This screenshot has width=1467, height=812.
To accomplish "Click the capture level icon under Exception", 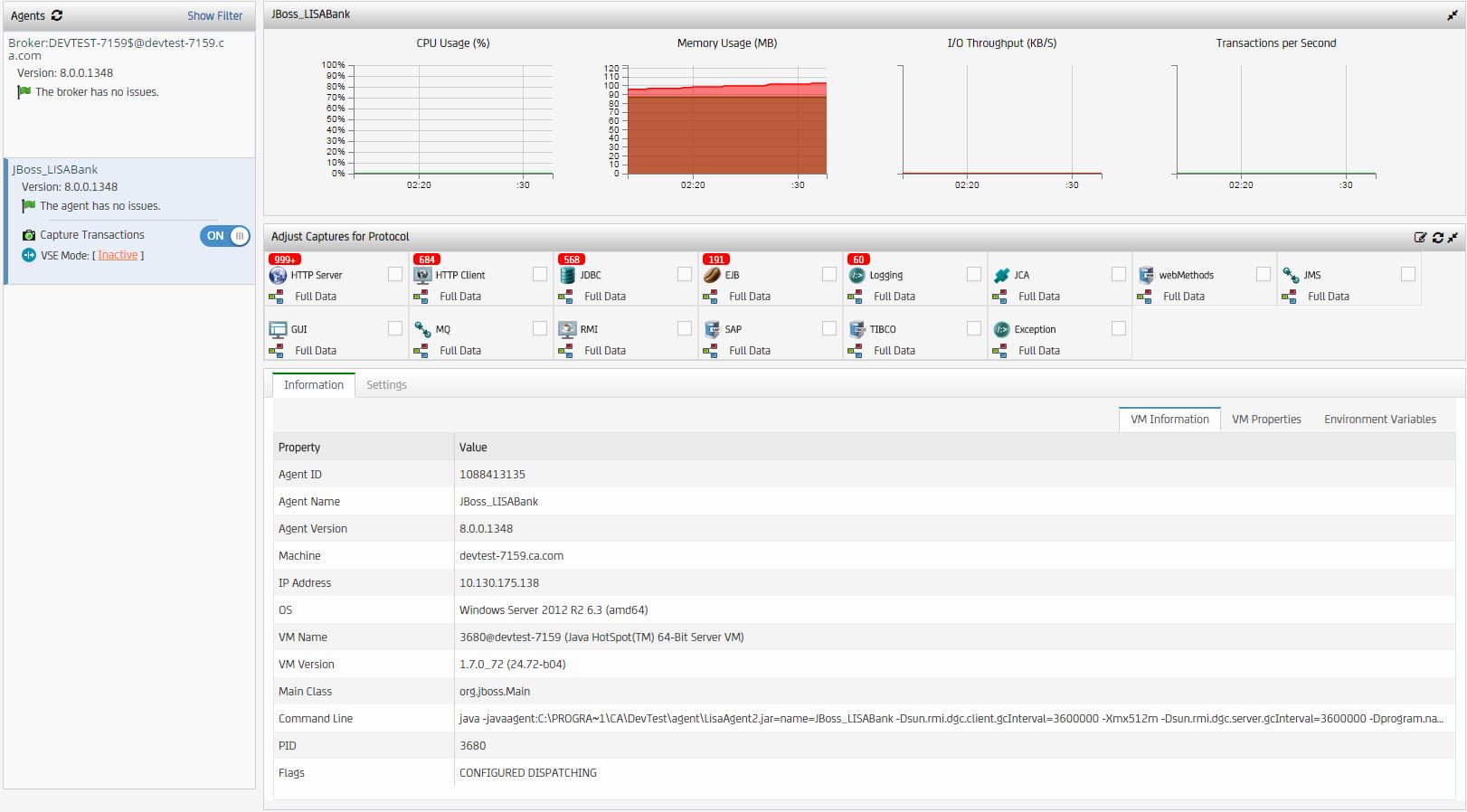I will tap(999, 351).
